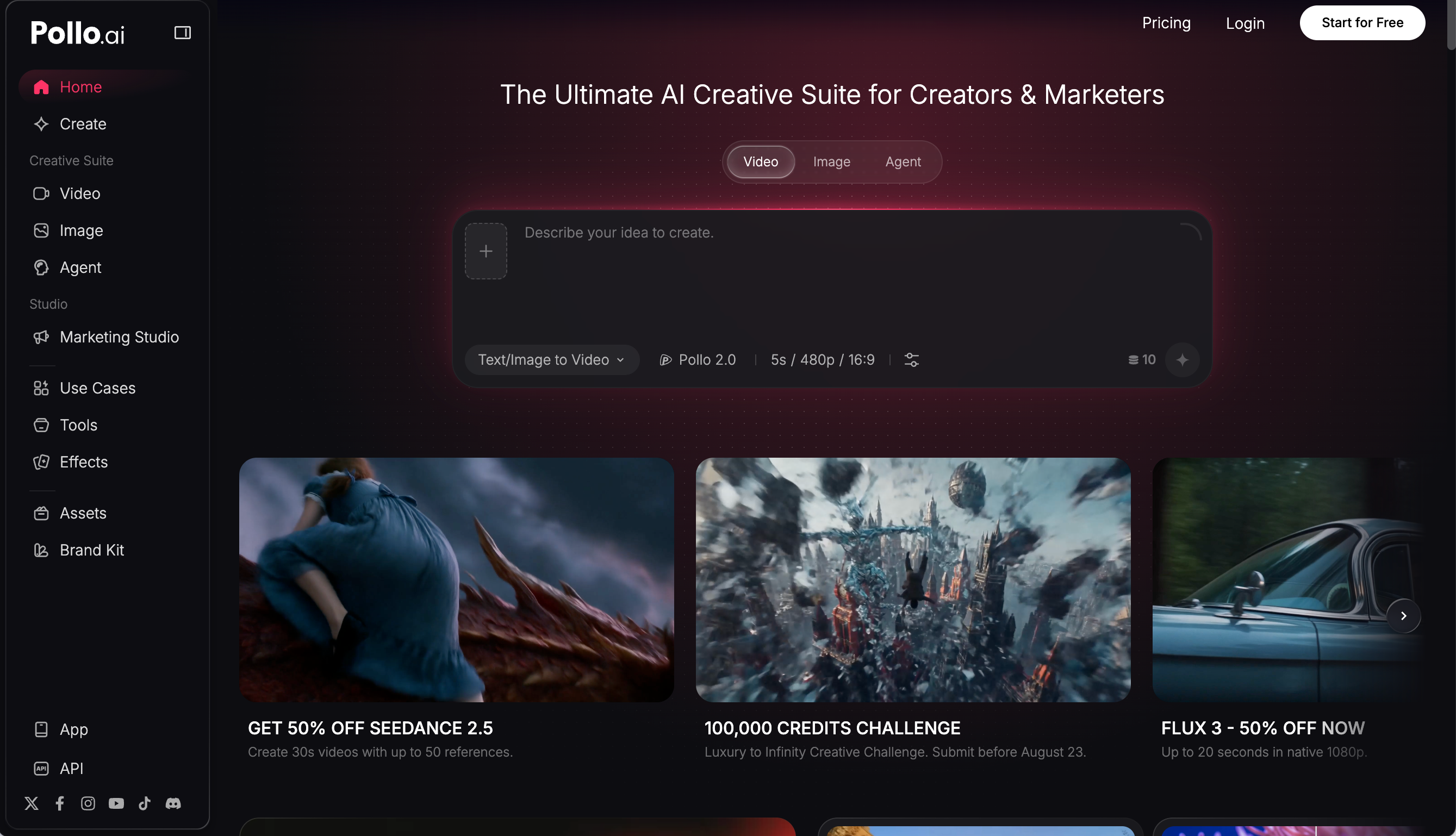
Task: Change the 5s / 480p / 16:9 setting
Action: point(823,360)
